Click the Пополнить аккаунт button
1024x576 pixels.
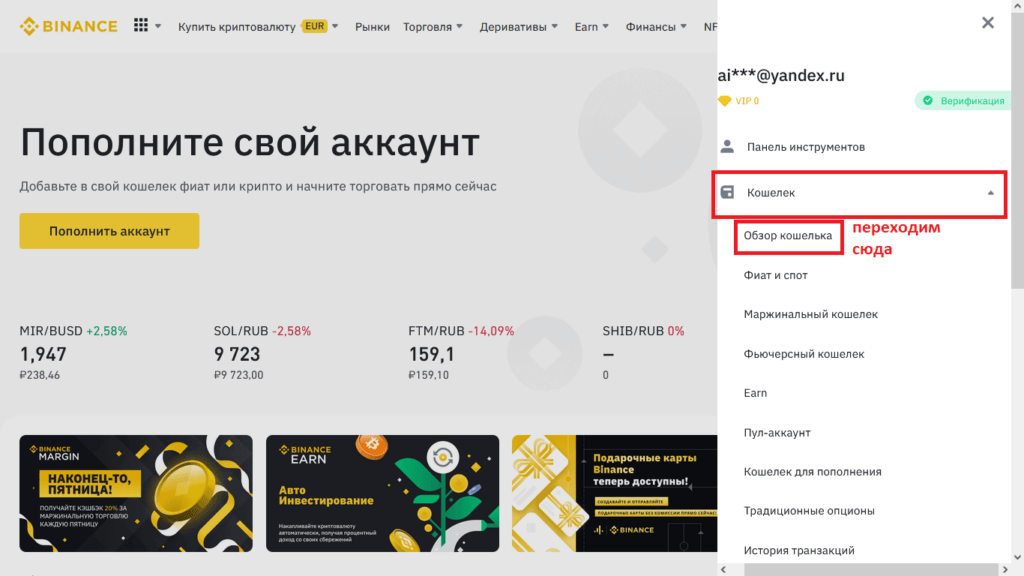click(x=109, y=230)
